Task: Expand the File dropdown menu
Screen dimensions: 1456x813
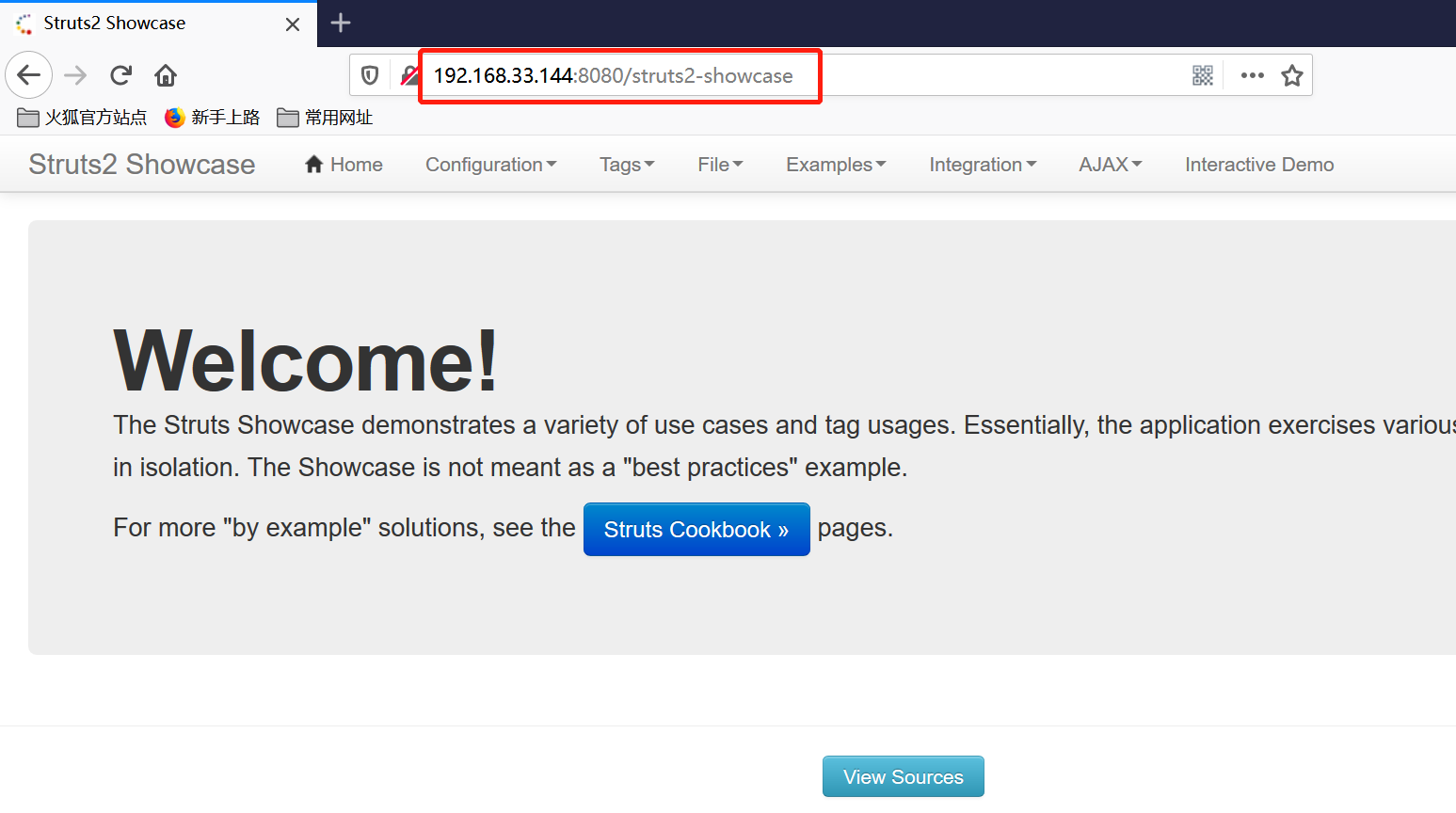Action: click(720, 165)
